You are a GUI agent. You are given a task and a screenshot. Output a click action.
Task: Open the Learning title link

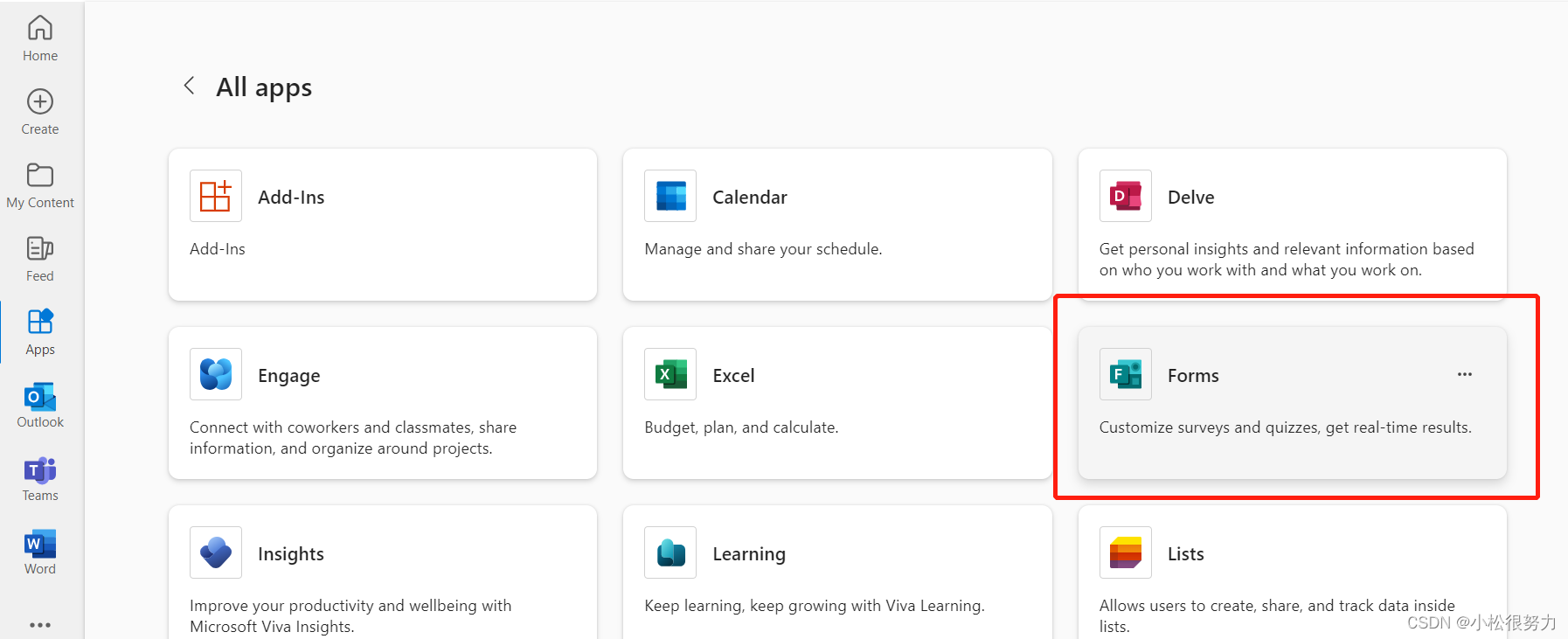coord(749,554)
